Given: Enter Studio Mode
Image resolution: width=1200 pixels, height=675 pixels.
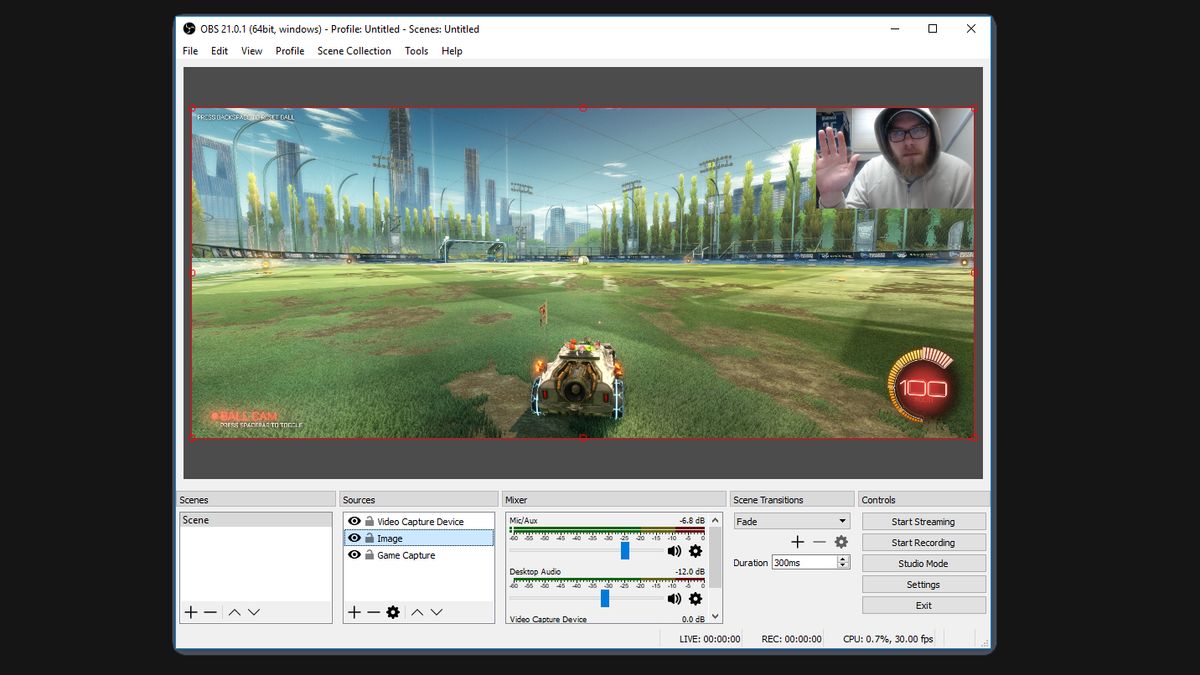Looking at the screenshot, I should click(923, 563).
